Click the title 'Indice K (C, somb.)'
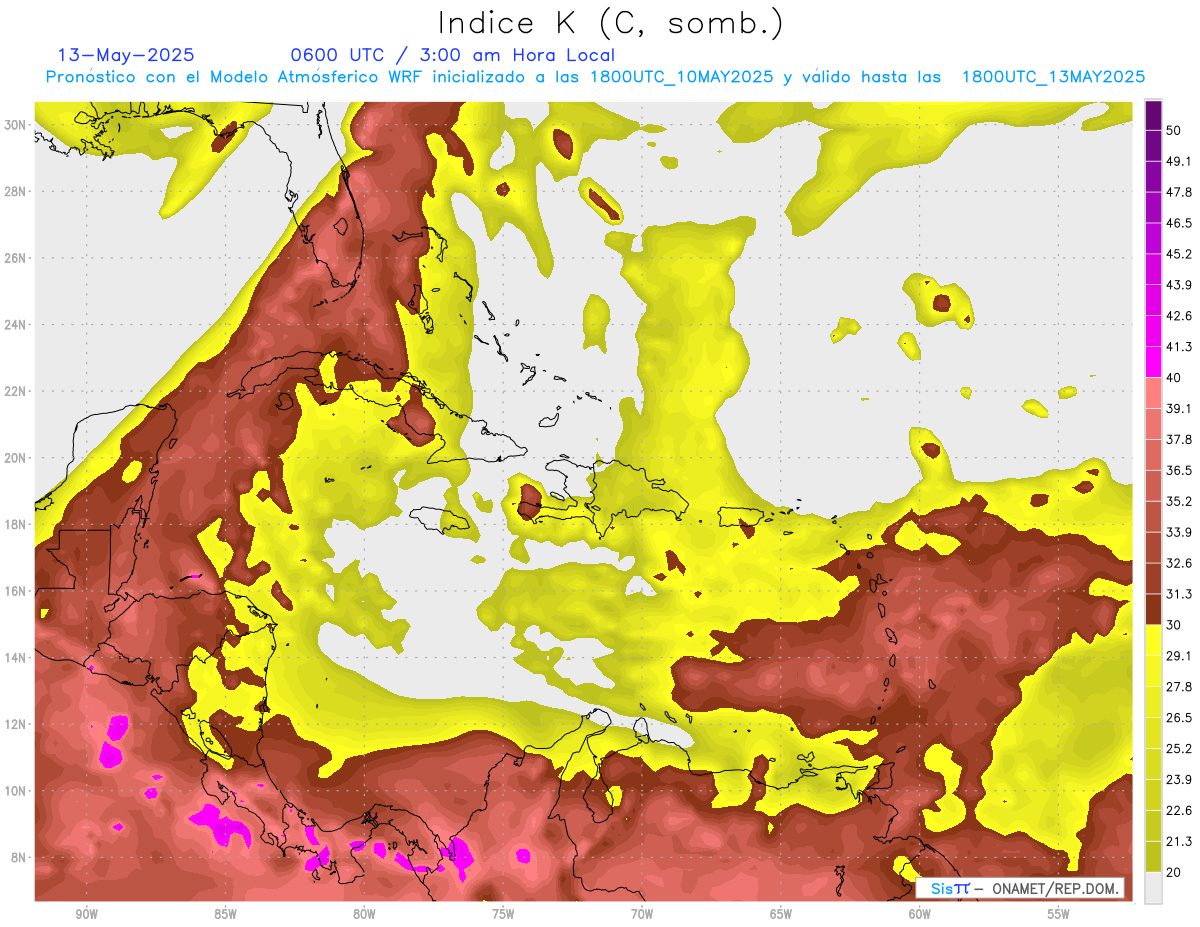Viewport: 1200px width, 927px height. pyautogui.click(x=611, y=24)
